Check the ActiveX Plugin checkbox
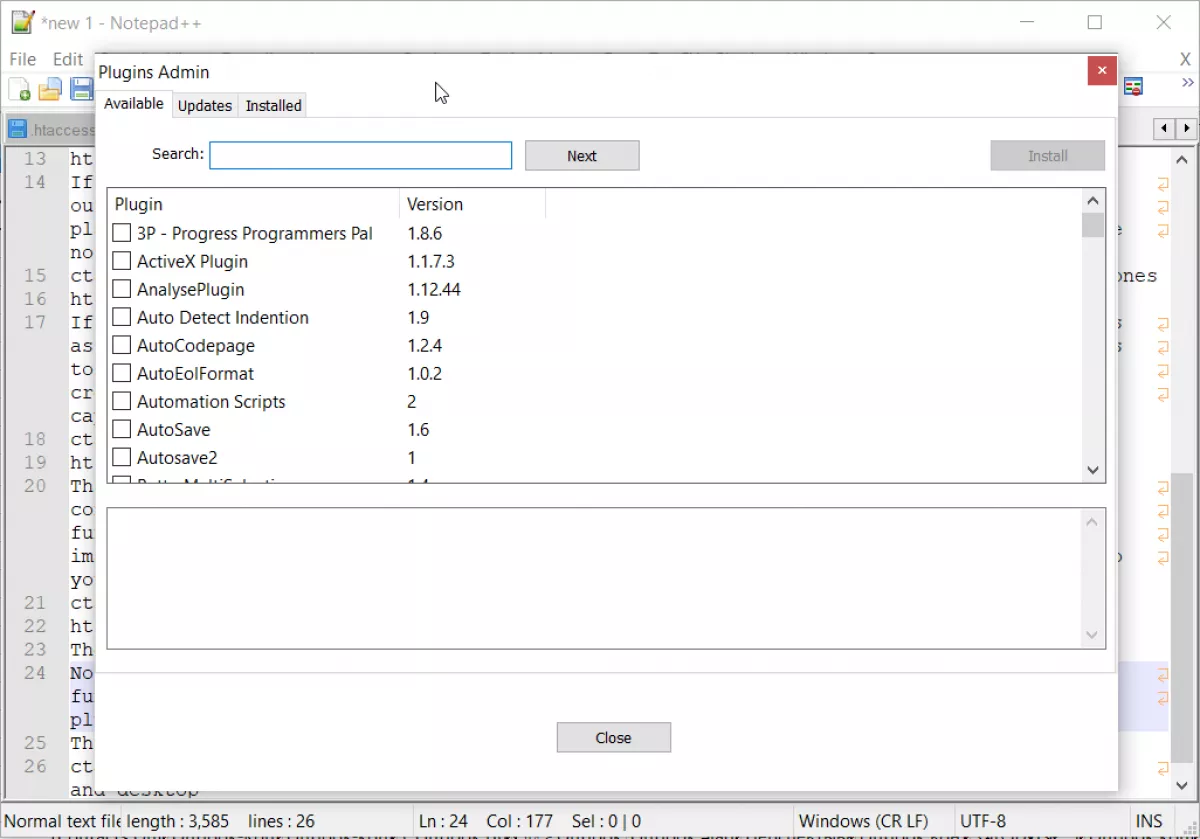The image size is (1200, 839). (121, 261)
